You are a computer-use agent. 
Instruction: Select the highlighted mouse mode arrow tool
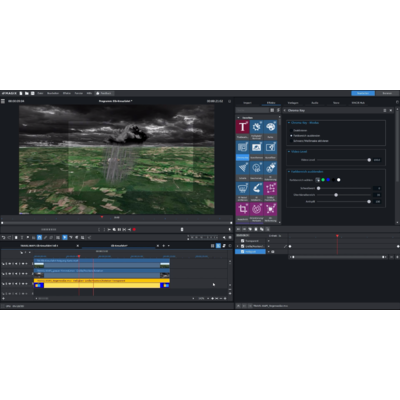[x=65, y=237]
